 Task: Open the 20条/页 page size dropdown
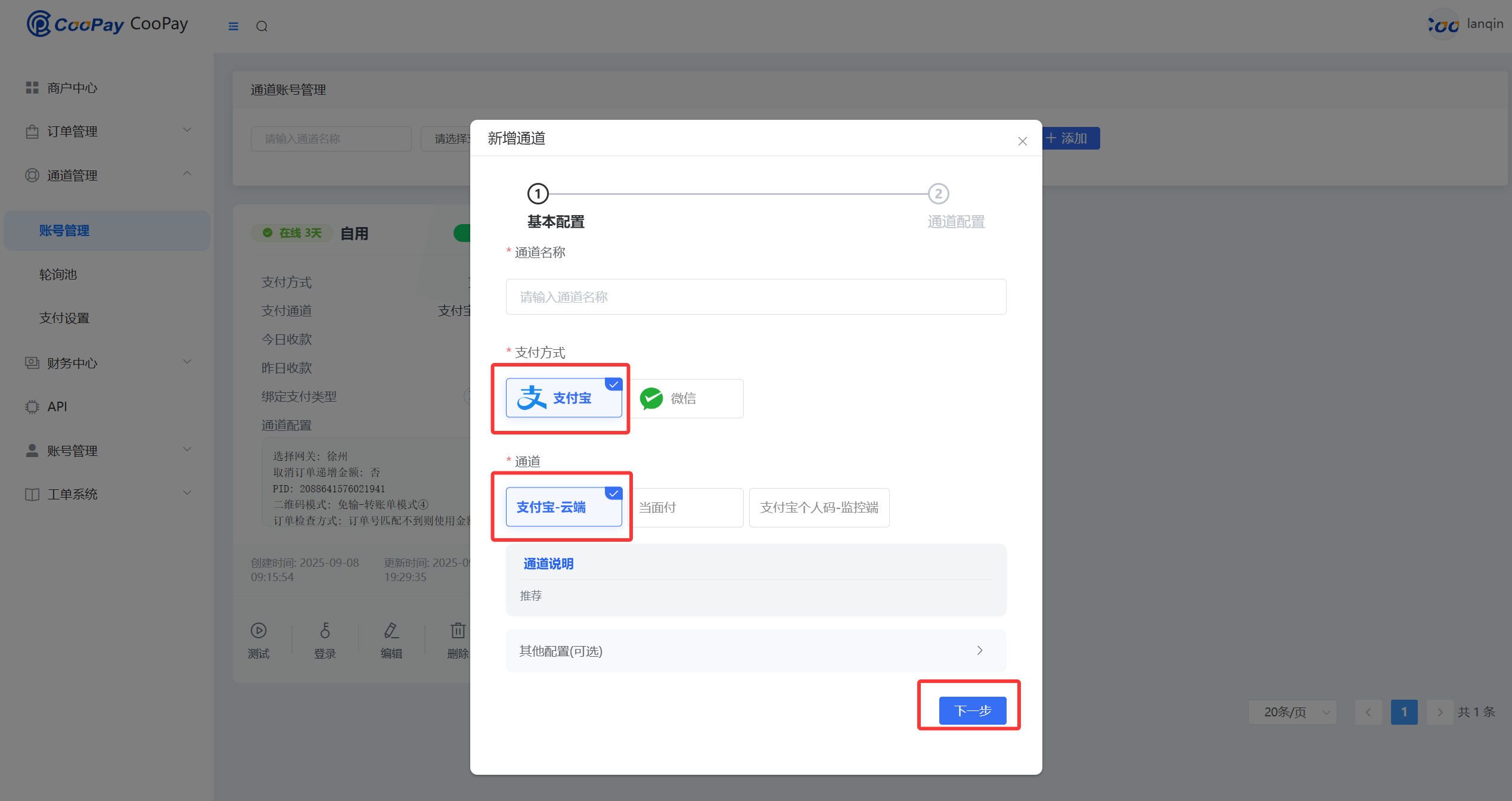(1292, 712)
